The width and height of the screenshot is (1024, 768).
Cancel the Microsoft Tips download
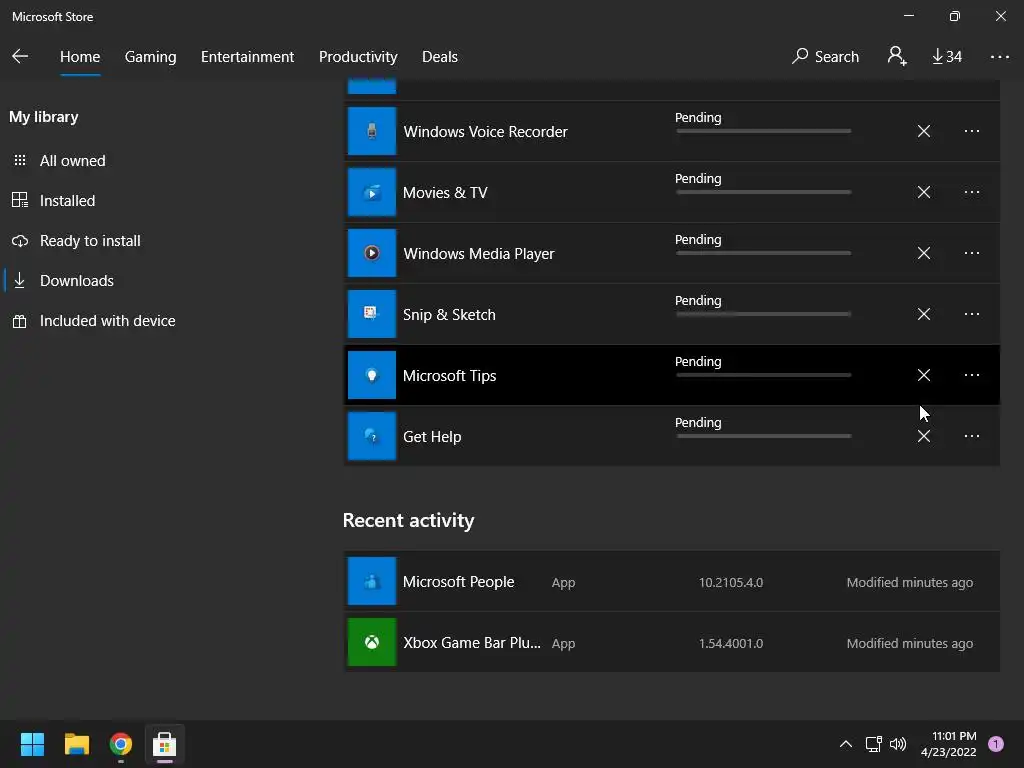tap(923, 375)
